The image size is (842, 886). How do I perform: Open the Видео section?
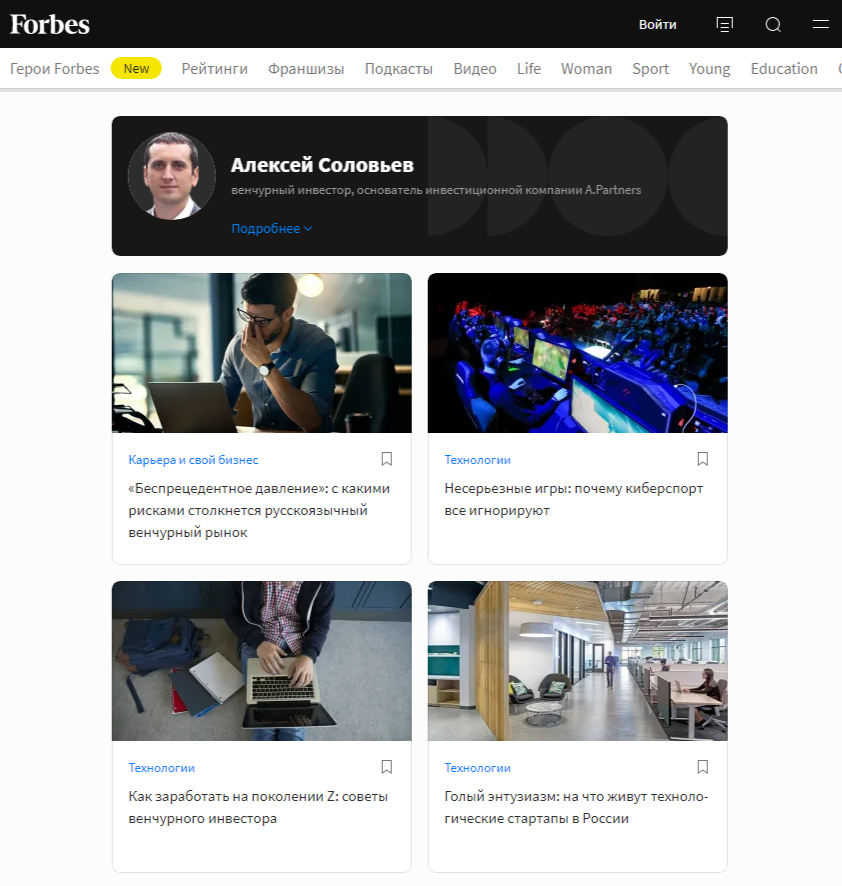475,68
